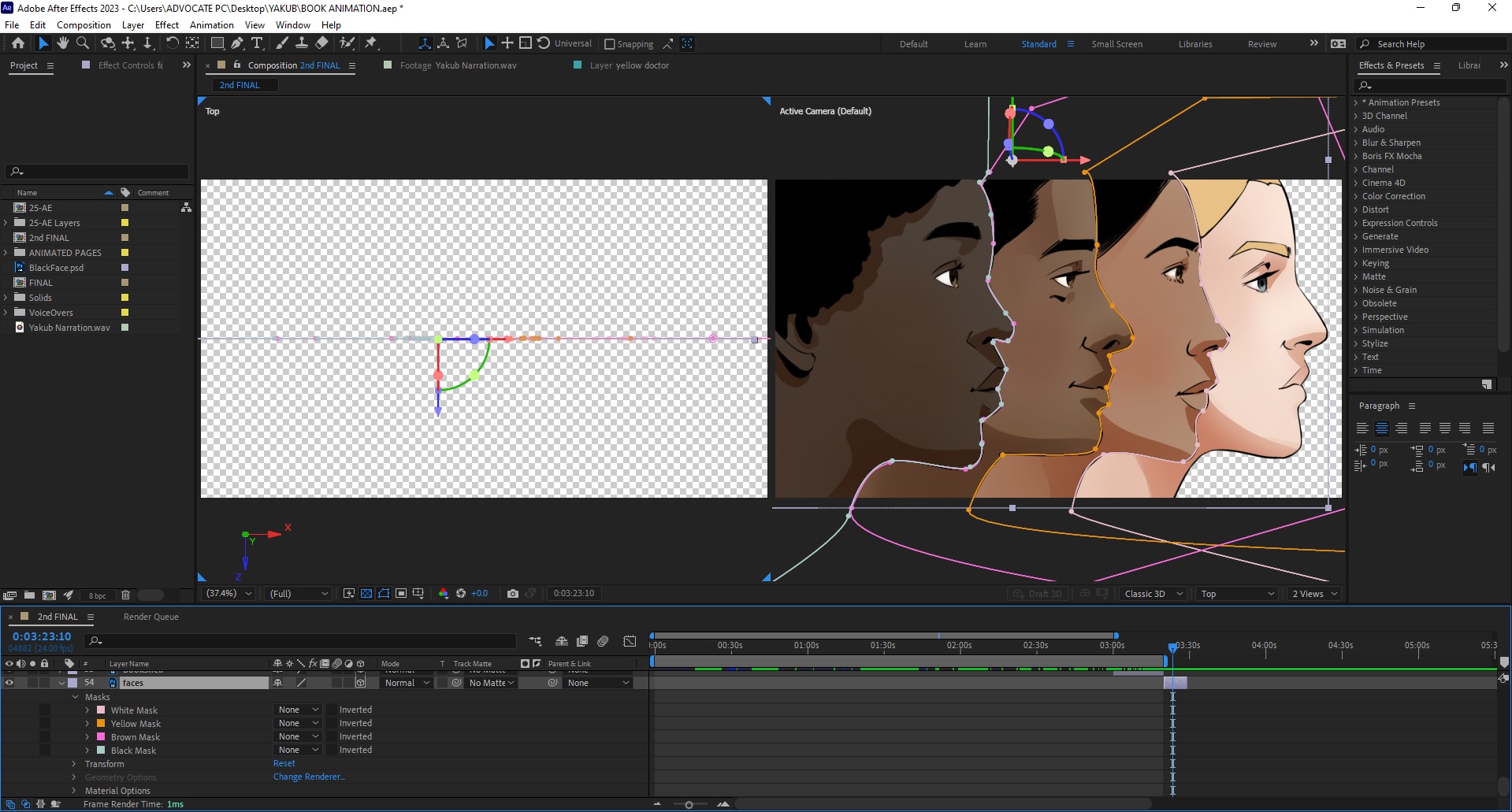Expand the Transform group of faces layer
This screenshot has width=1512, height=812.
point(74,764)
